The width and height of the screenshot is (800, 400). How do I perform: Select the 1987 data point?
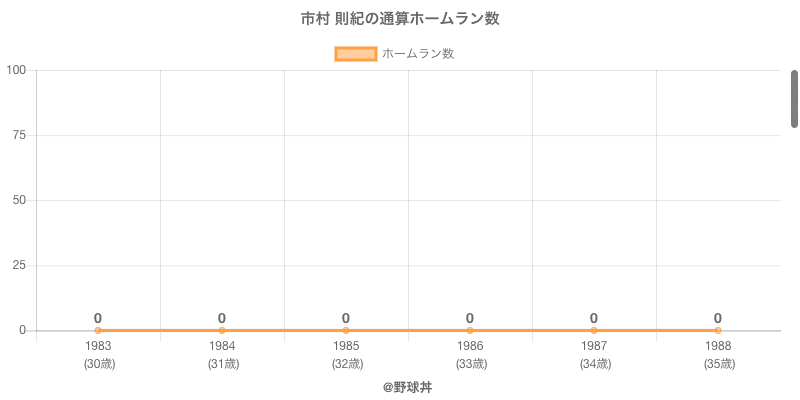coord(594,330)
